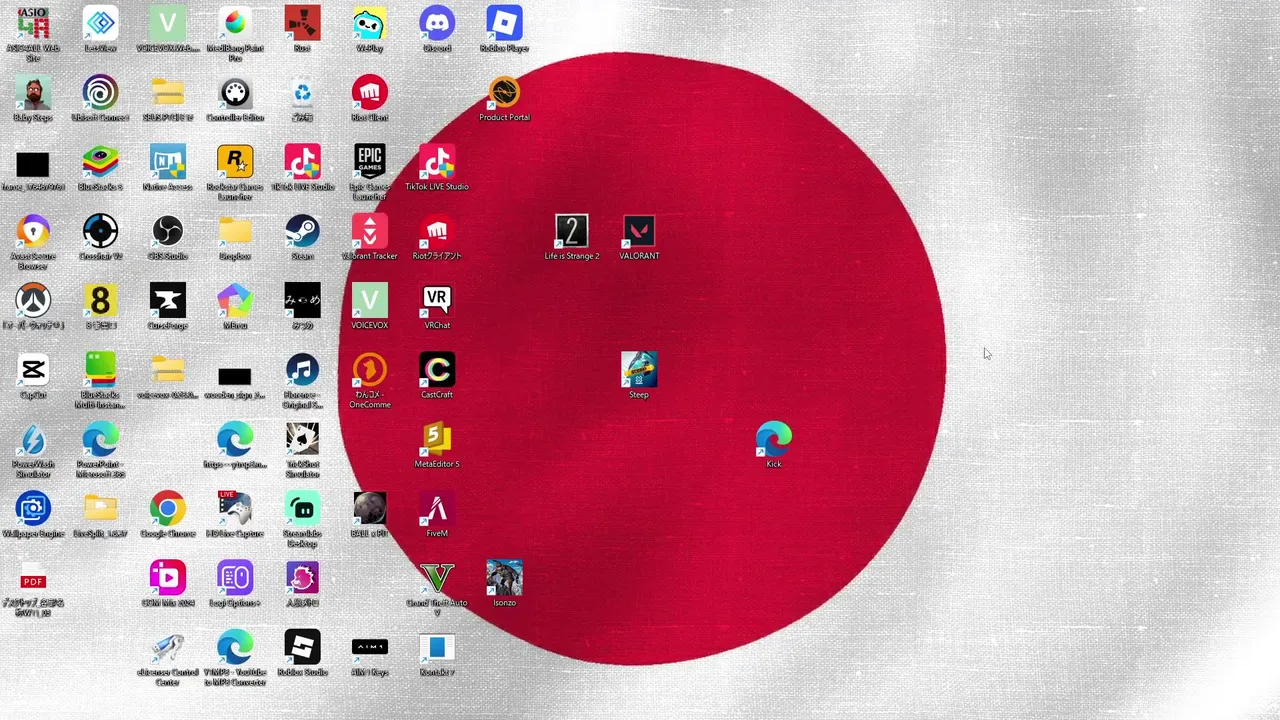The image size is (1280, 720).
Task: Launch the Steam shortcut
Action: pyautogui.click(x=302, y=231)
